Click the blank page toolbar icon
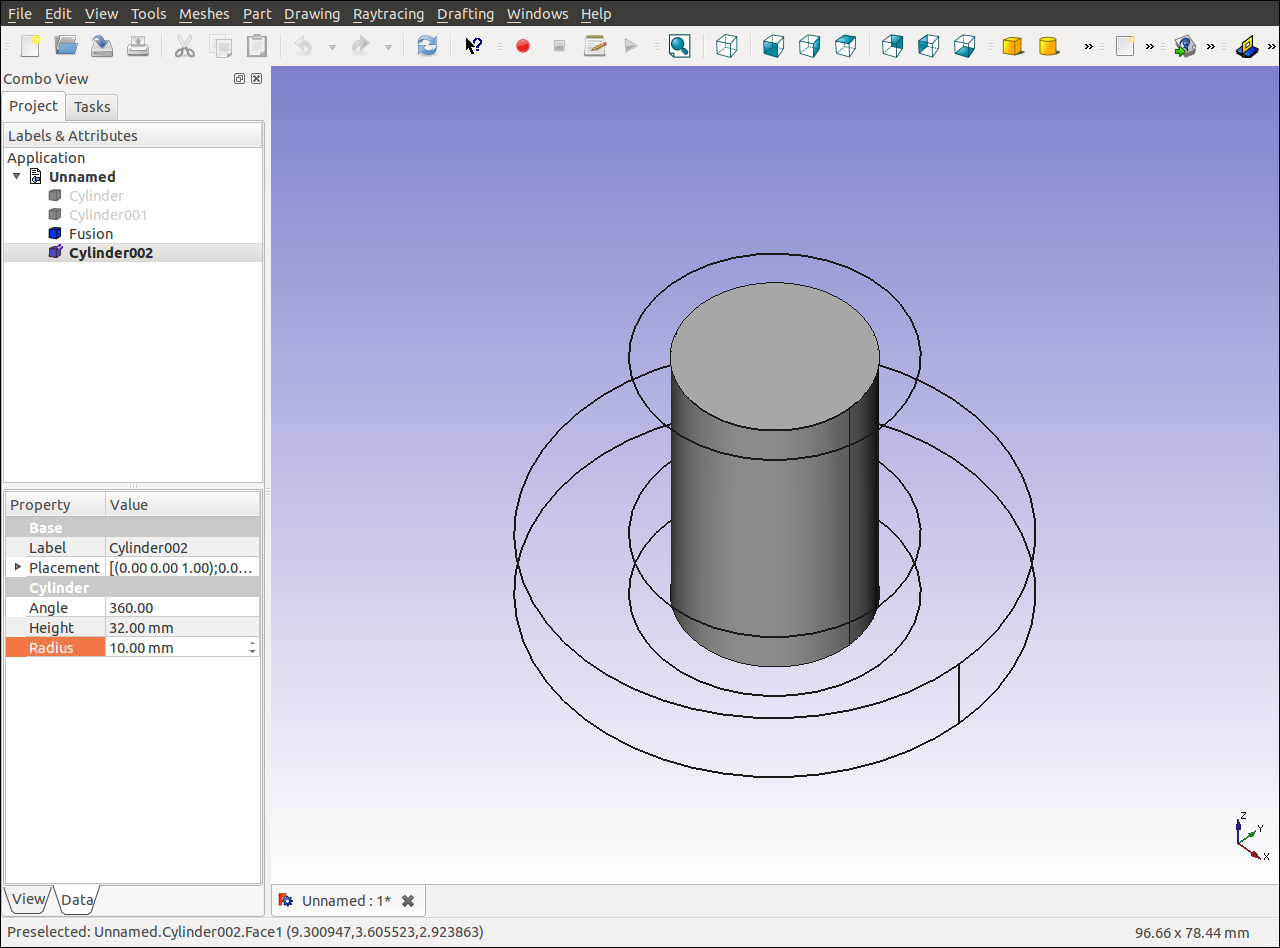1280x948 pixels. (x=1125, y=46)
